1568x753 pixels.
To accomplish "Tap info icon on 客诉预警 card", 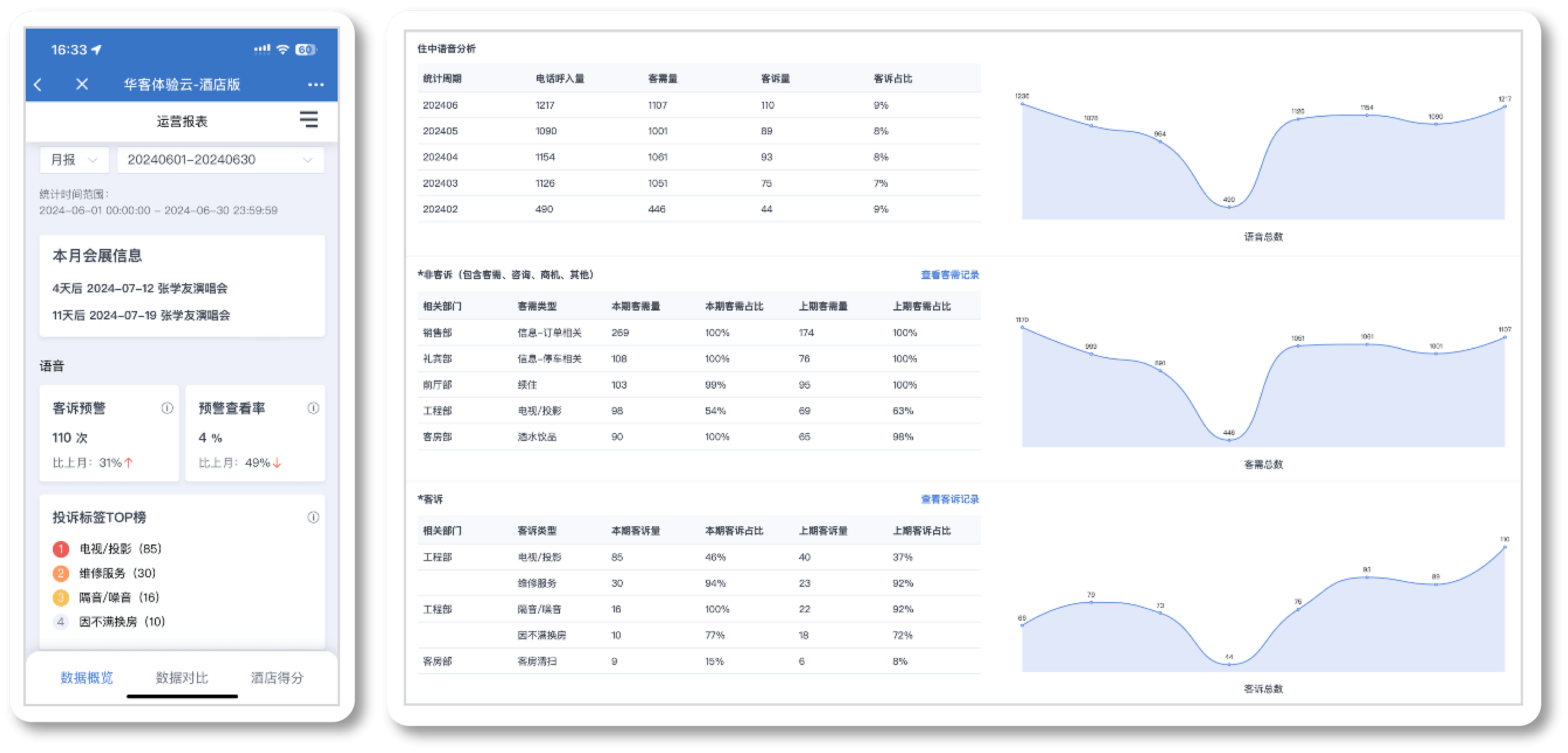I will click(x=167, y=408).
